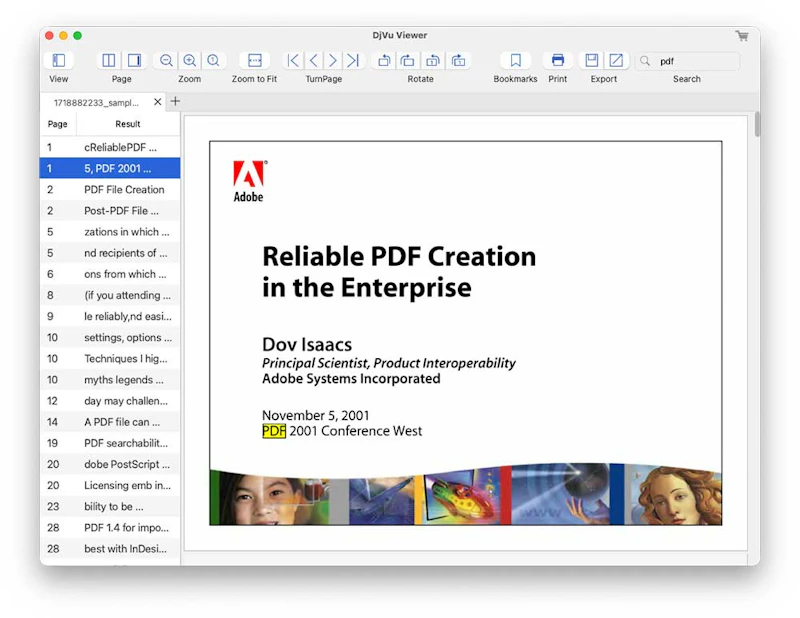Click the Export edit pencil icon
This screenshot has width=800, height=618.
point(616,61)
